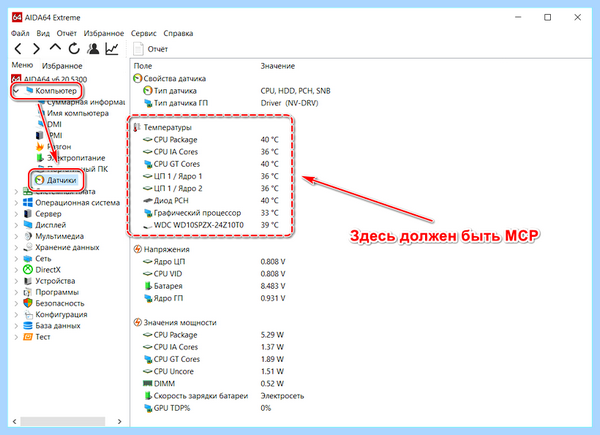
Task: Select the Тип датчика ГП row
Action: click(x=231, y=103)
